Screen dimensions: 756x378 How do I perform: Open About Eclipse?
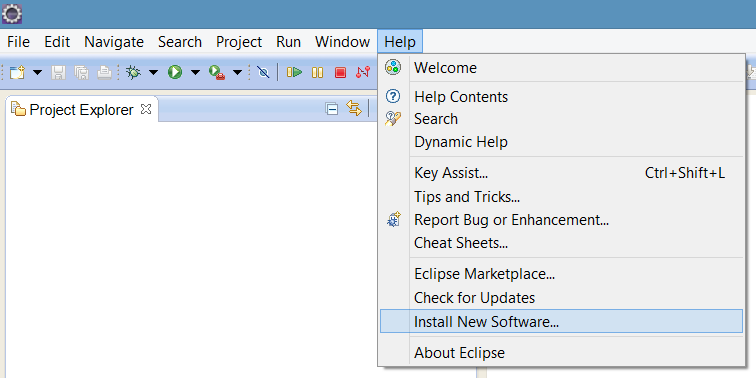tap(562, 353)
